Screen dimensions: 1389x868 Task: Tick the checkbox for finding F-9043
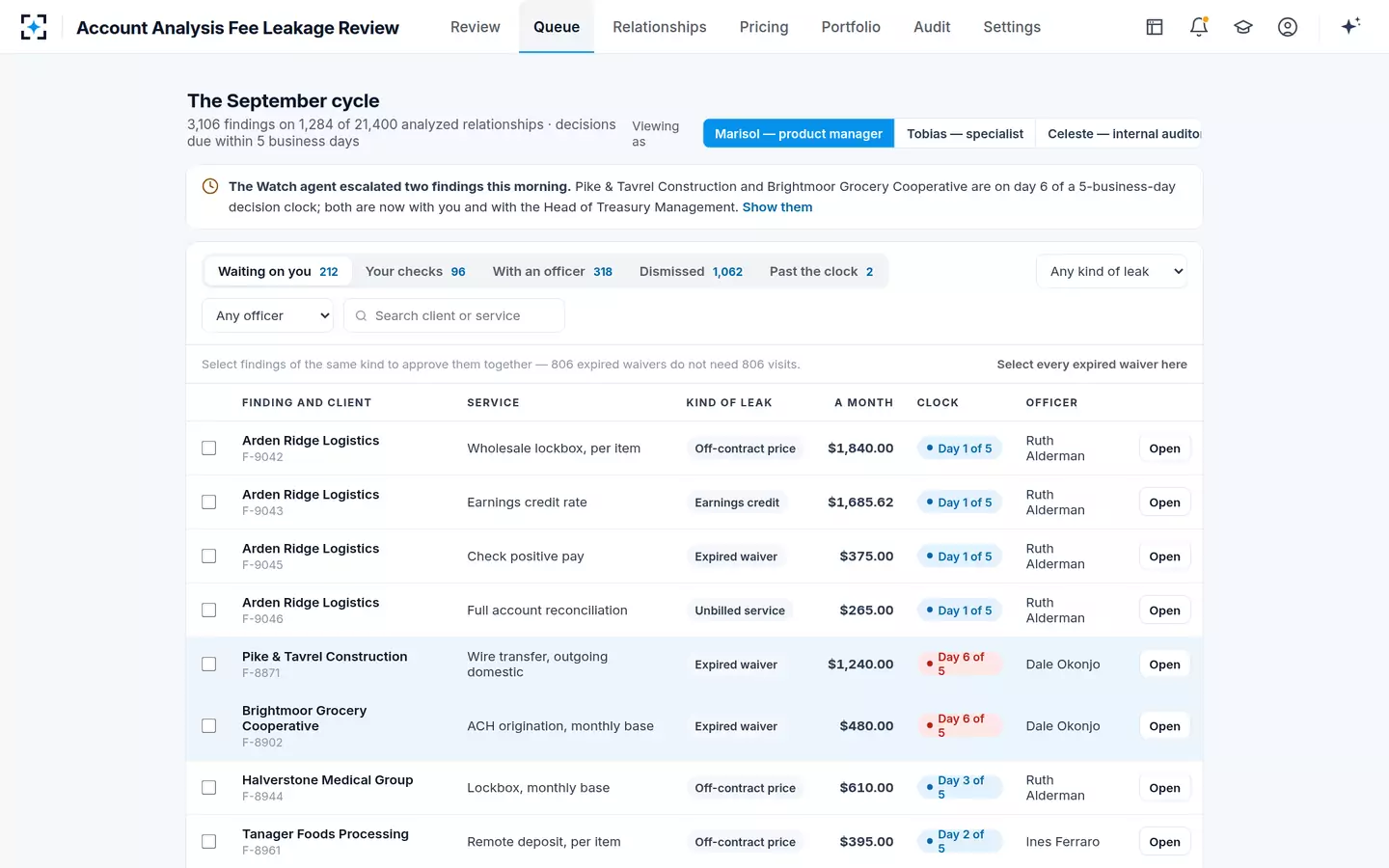tap(208, 502)
